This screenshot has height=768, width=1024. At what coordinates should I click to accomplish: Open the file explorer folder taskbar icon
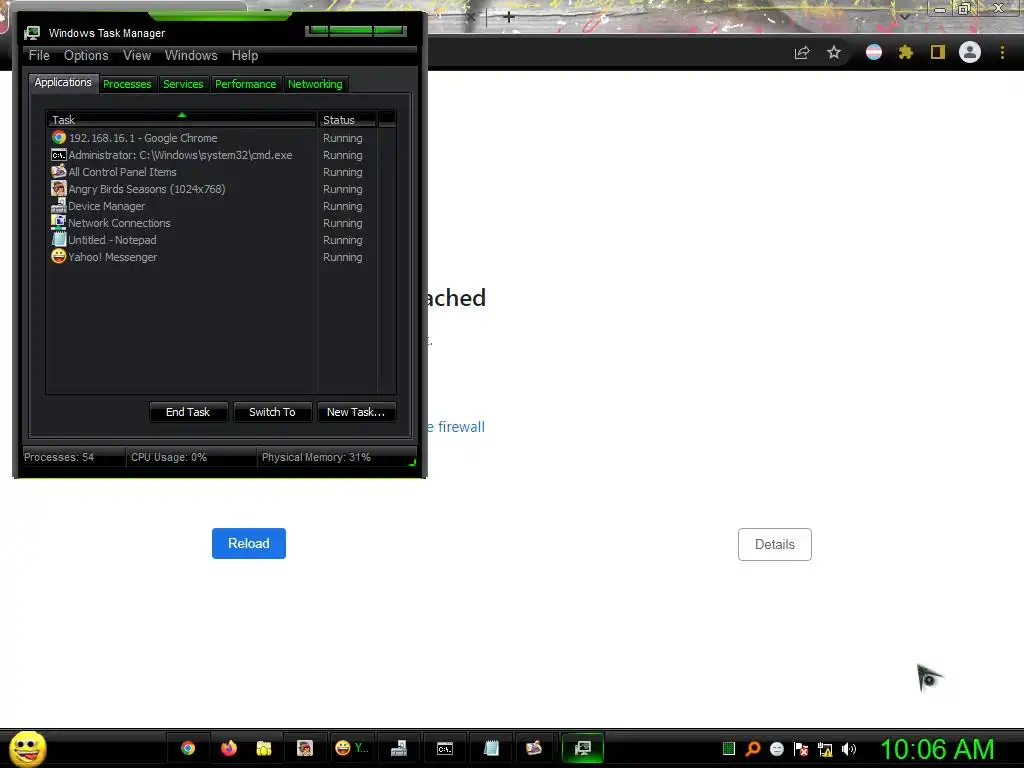point(264,748)
